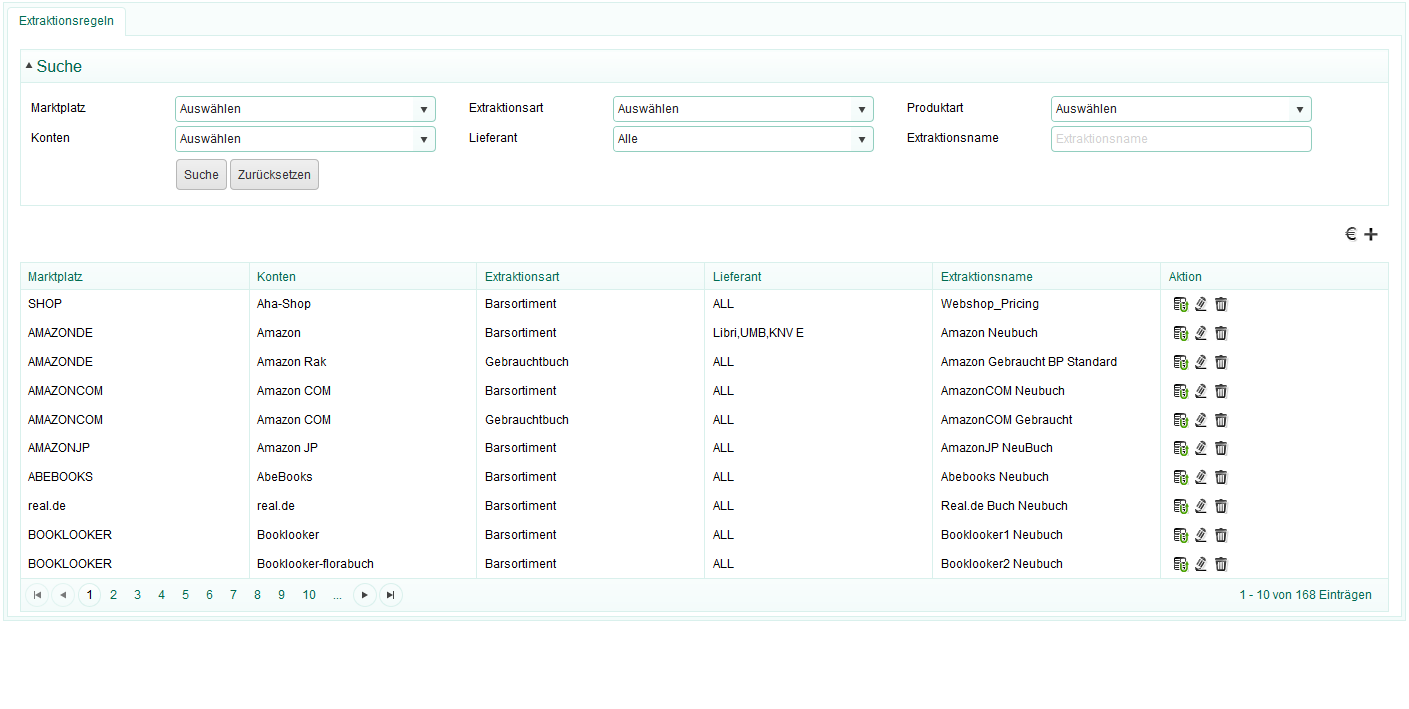1409x709 pixels.
Task: Click the table-refresh icon for Booklooker1 Neubuch
Action: coord(1181,535)
